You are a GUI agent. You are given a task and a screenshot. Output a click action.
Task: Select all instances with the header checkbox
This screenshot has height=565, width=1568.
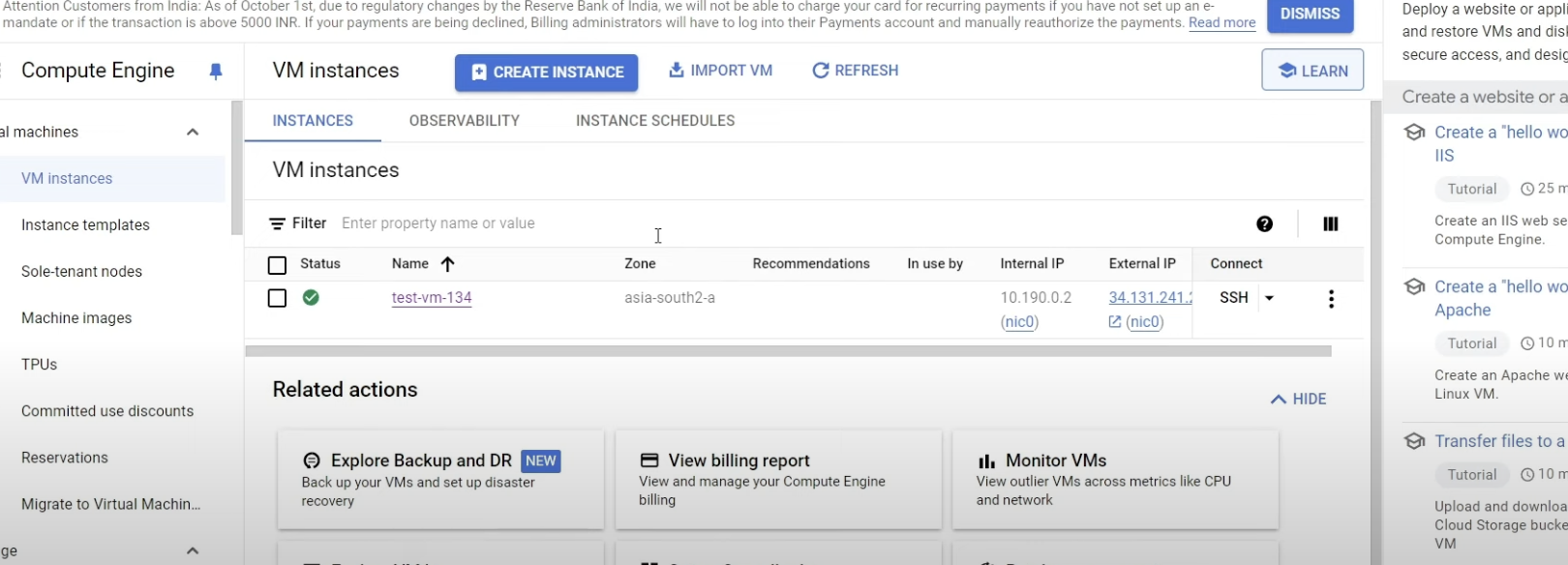(x=277, y=265)
